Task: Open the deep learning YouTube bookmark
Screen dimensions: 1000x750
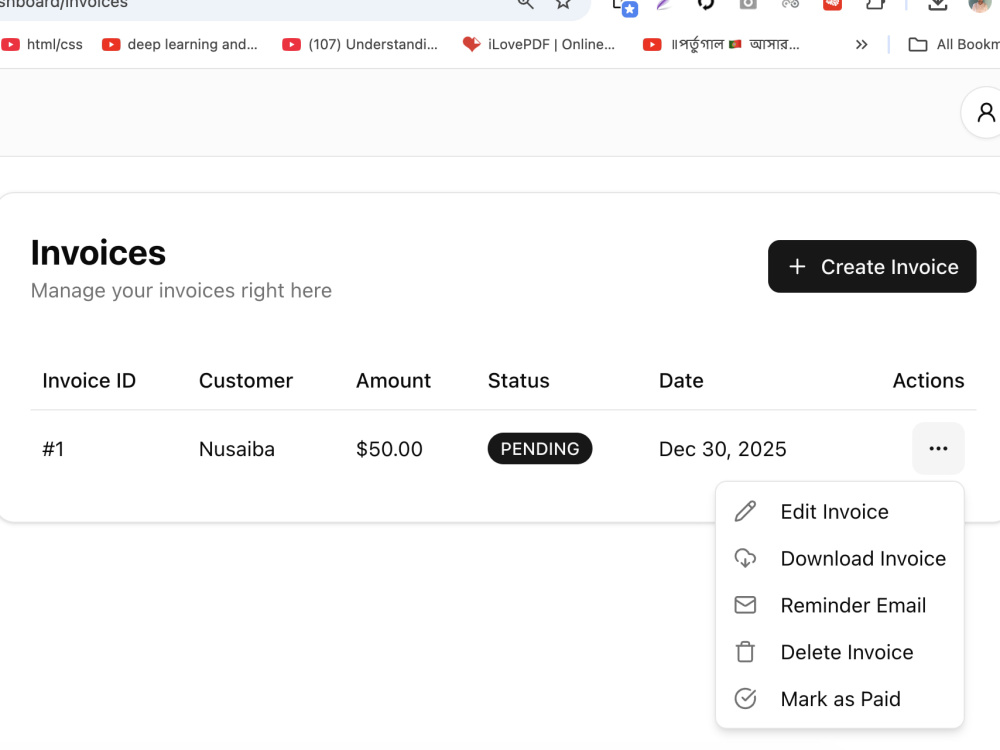Action: click(x=180, y=45)
